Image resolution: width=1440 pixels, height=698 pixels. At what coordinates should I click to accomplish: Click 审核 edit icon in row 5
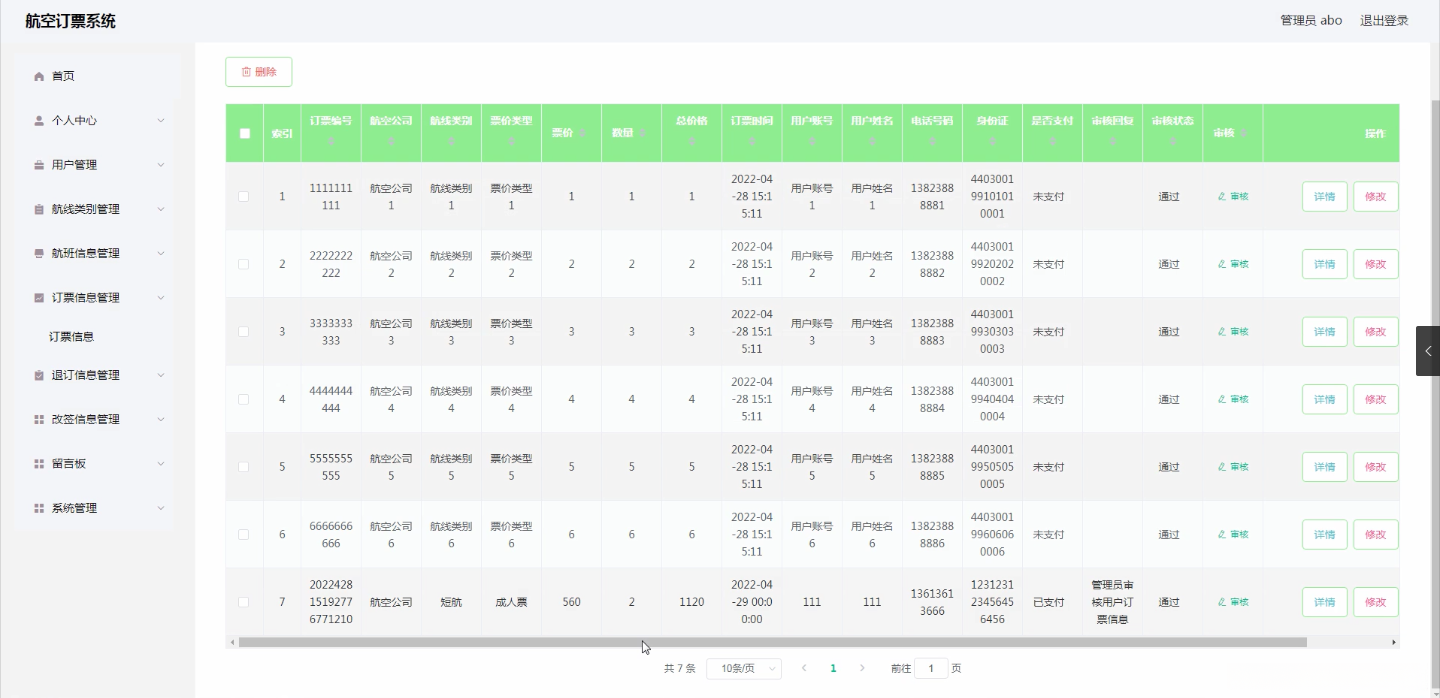coord(1222,467)
